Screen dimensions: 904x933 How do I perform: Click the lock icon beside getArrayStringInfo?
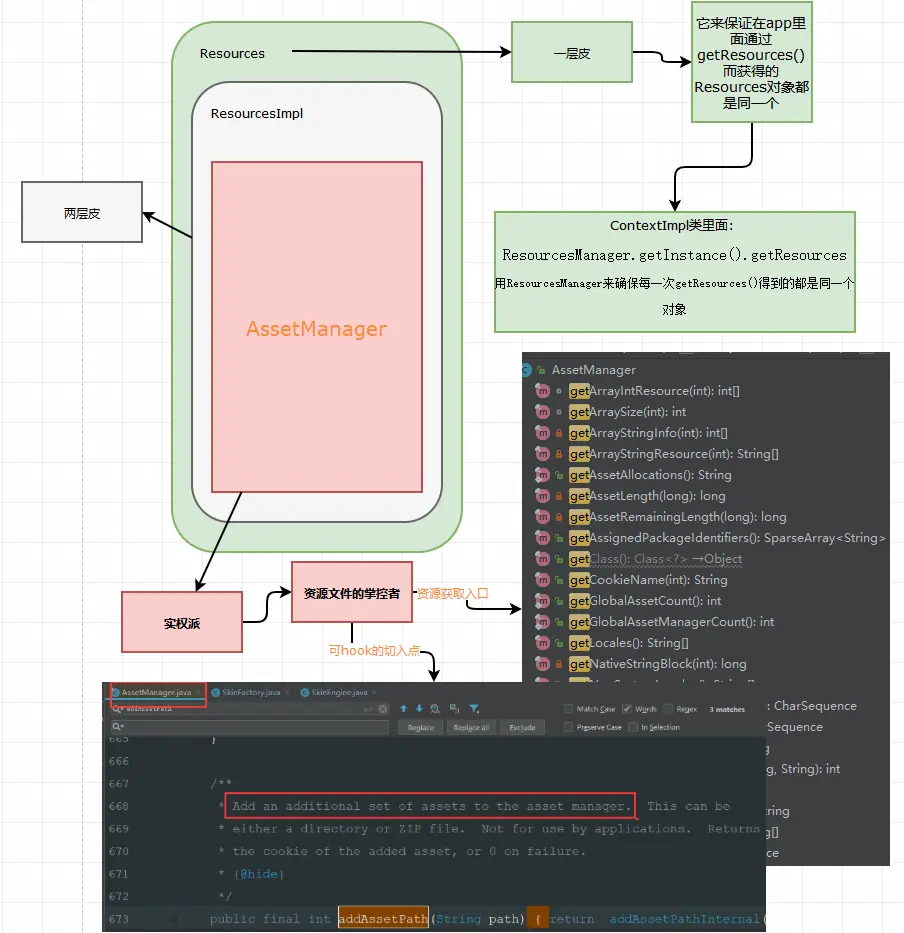(559, 433)
